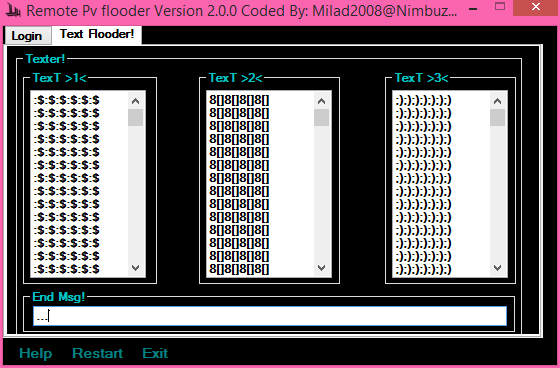Click the Exit link
Screen dimensions: 560x368
pos(155,353)
